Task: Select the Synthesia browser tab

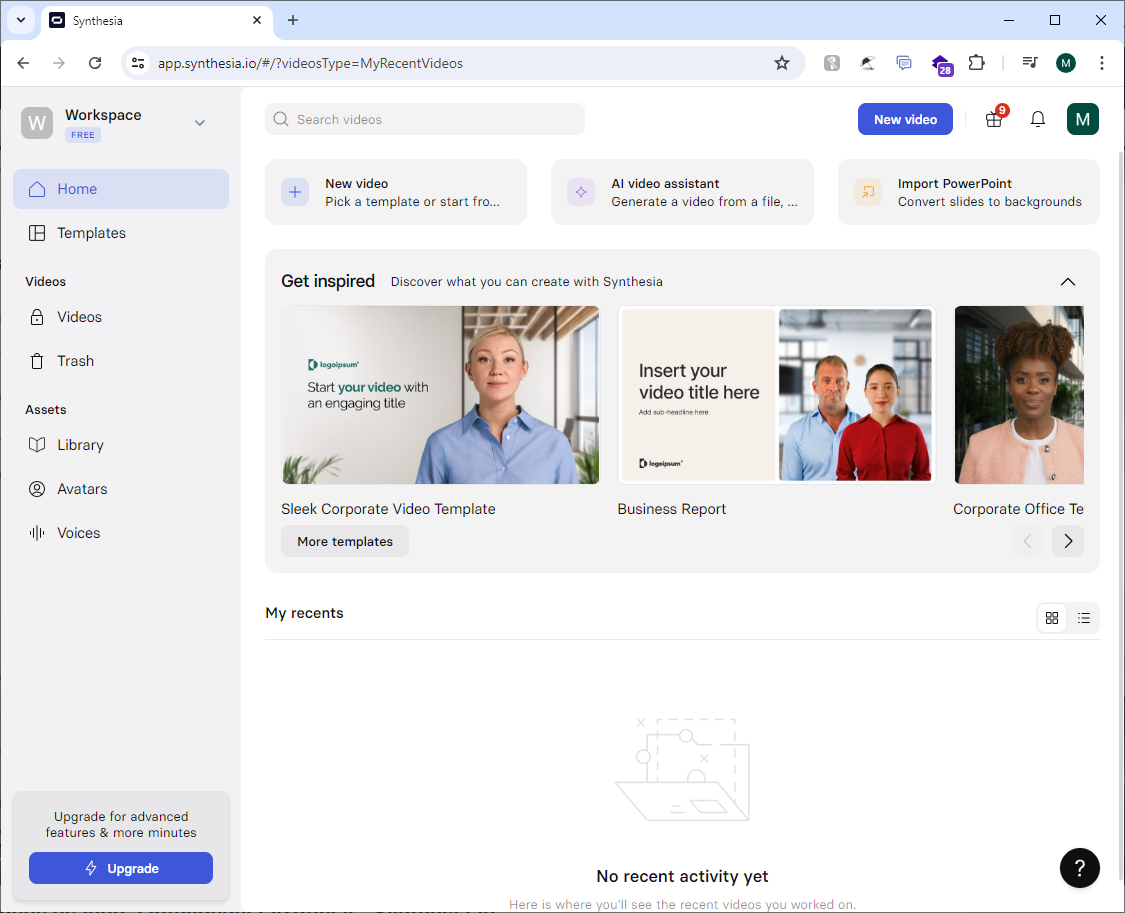Action: (156, 20)
